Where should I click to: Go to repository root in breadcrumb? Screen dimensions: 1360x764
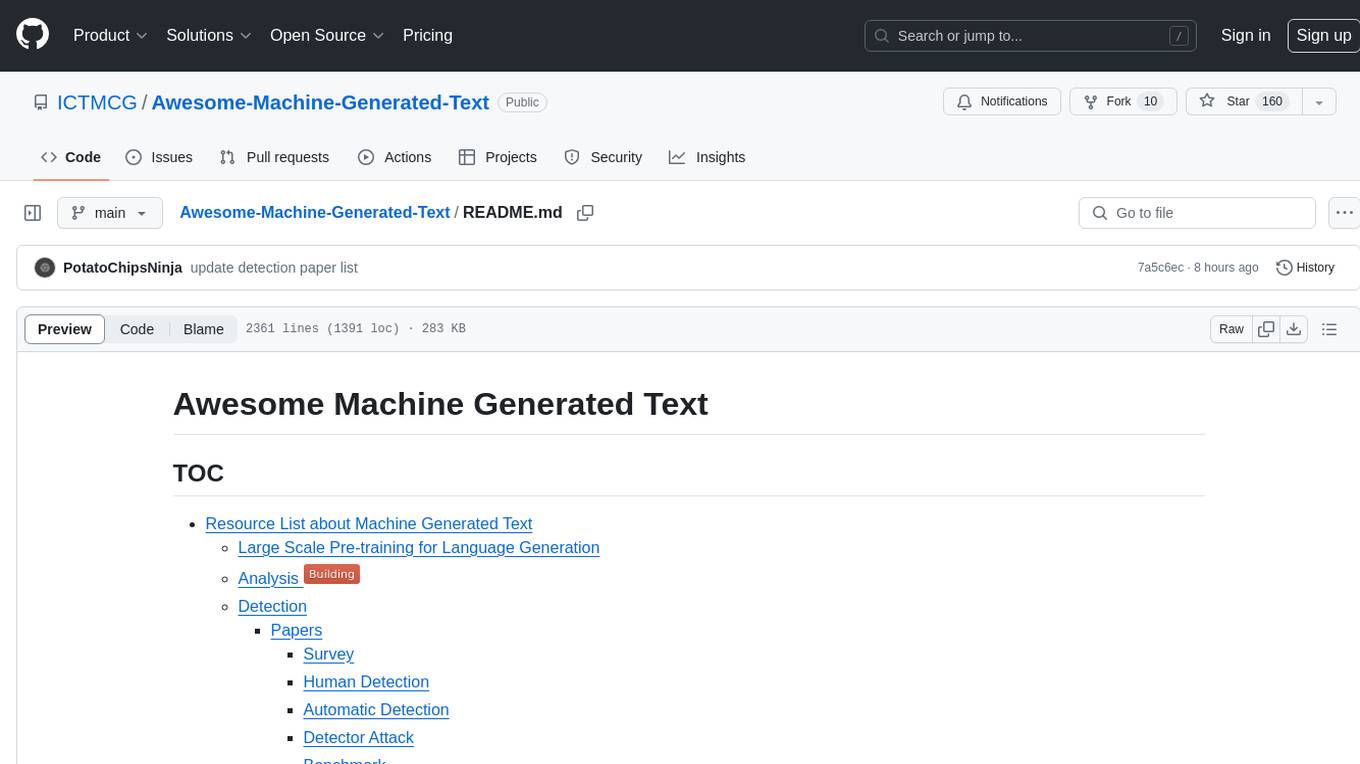click(x=315, y=213)
